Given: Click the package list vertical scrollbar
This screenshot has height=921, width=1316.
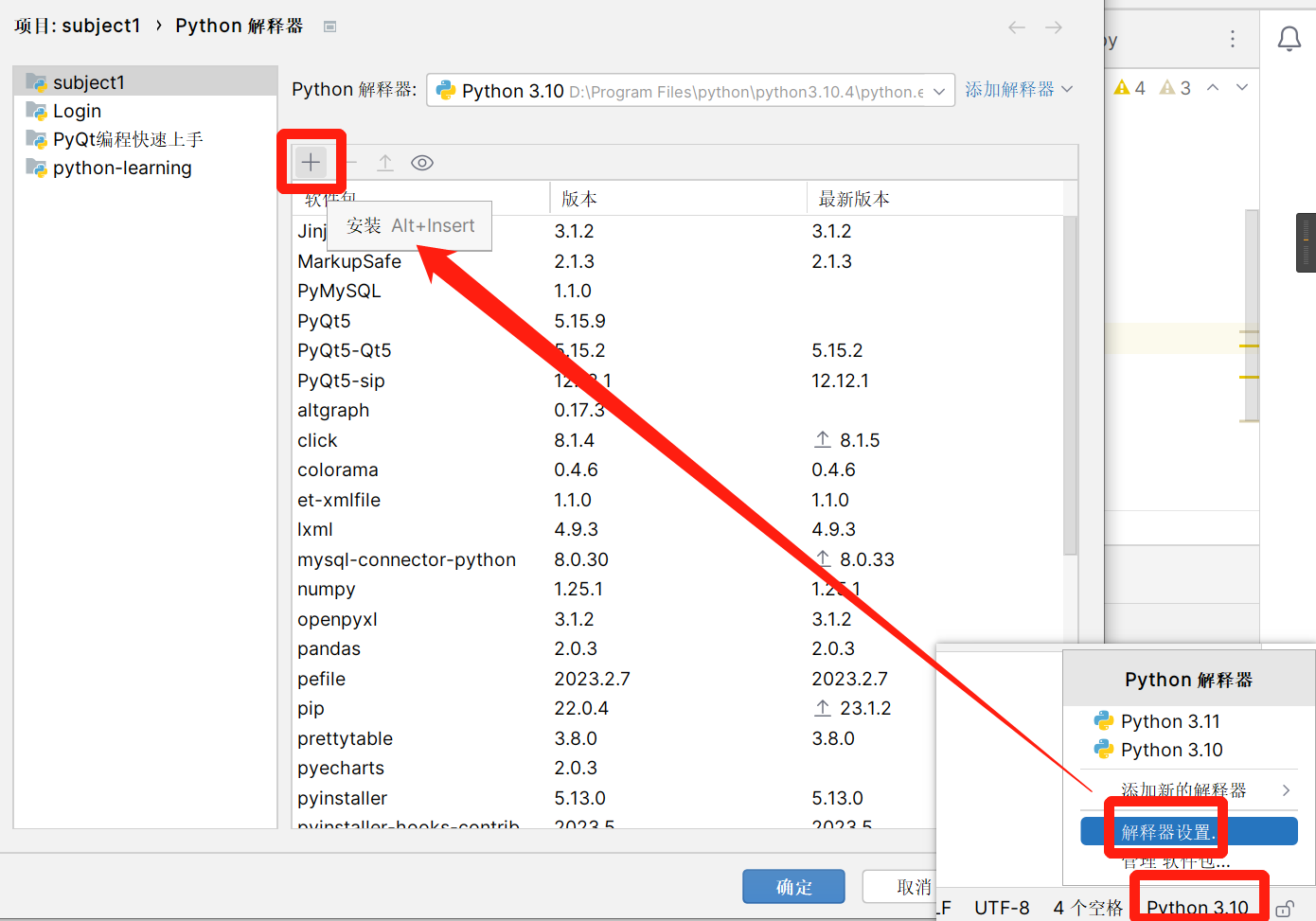Looking at the screenshot, I should pyautogui.click(x=1070, y=385).
